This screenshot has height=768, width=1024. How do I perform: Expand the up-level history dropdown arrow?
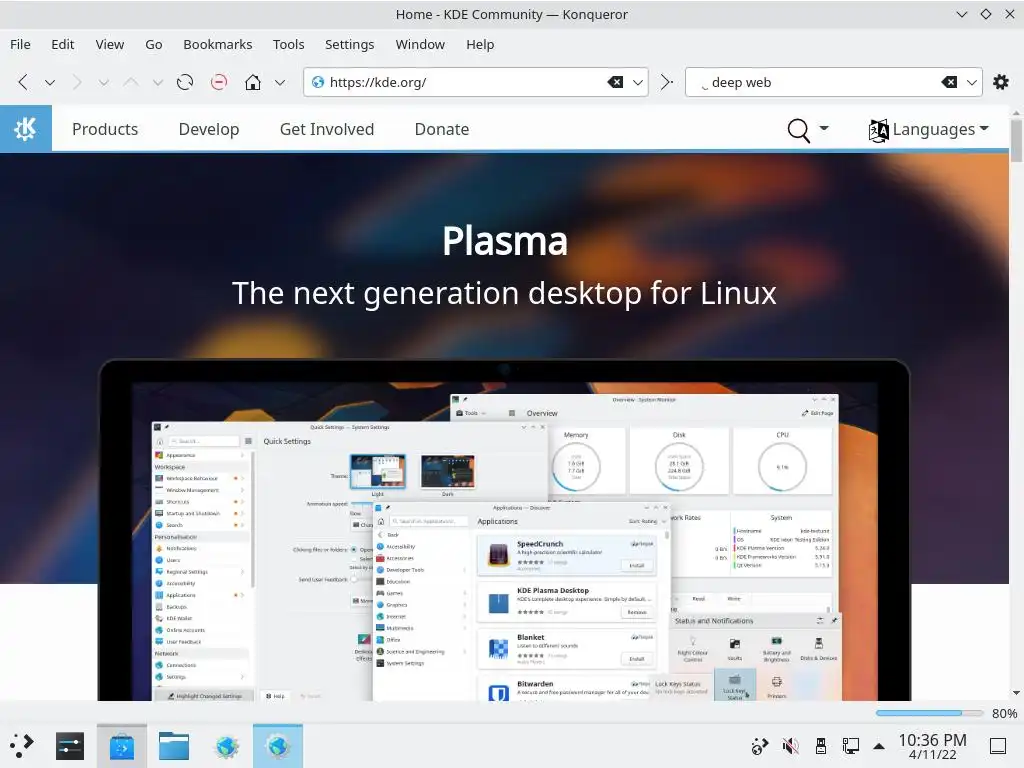[157, 83]
